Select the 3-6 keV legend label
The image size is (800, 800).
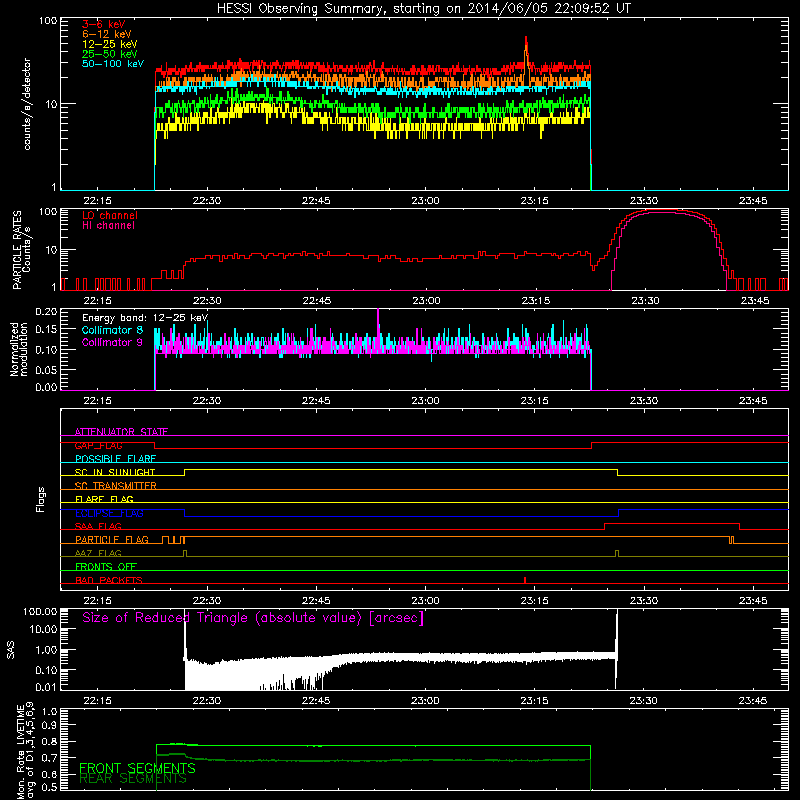tap(104, 24)
